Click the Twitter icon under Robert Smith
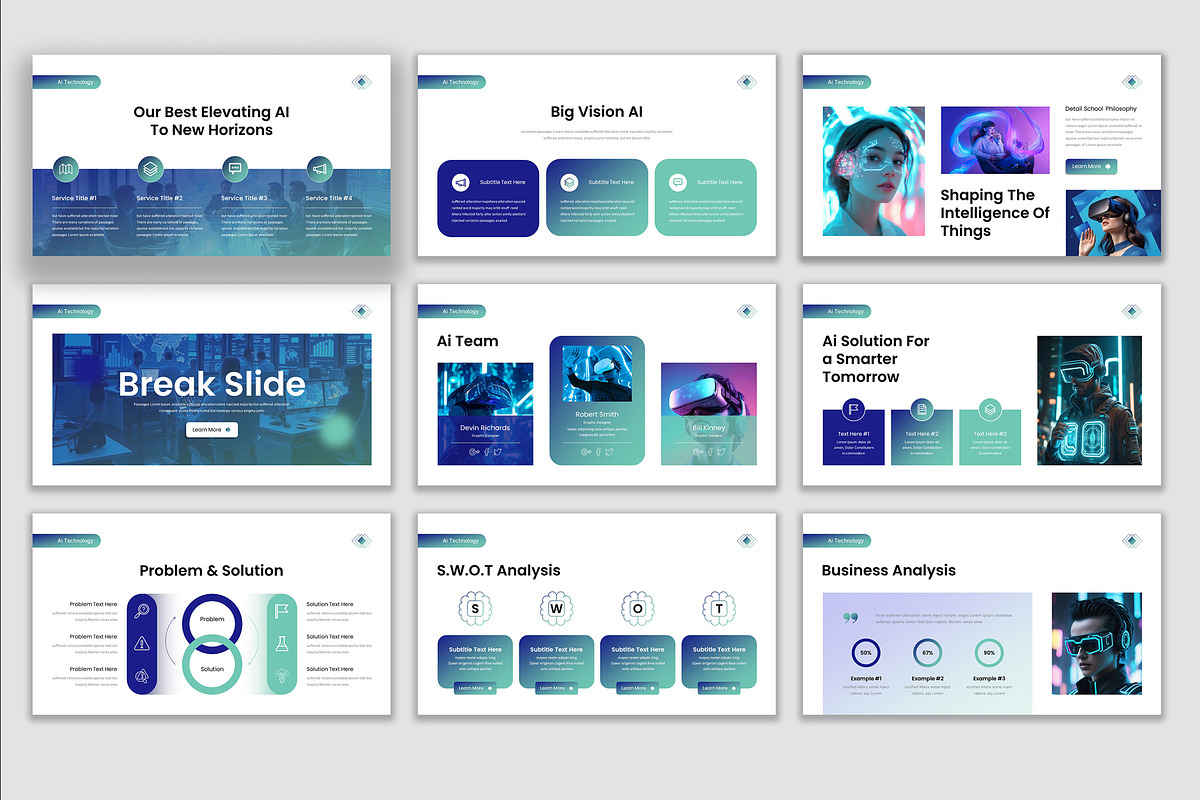Screen dimensions: 1200x800 610,452
